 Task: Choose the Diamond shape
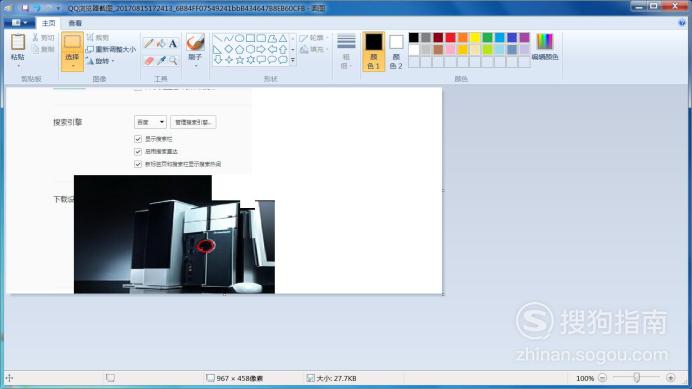tap(229, 49)
